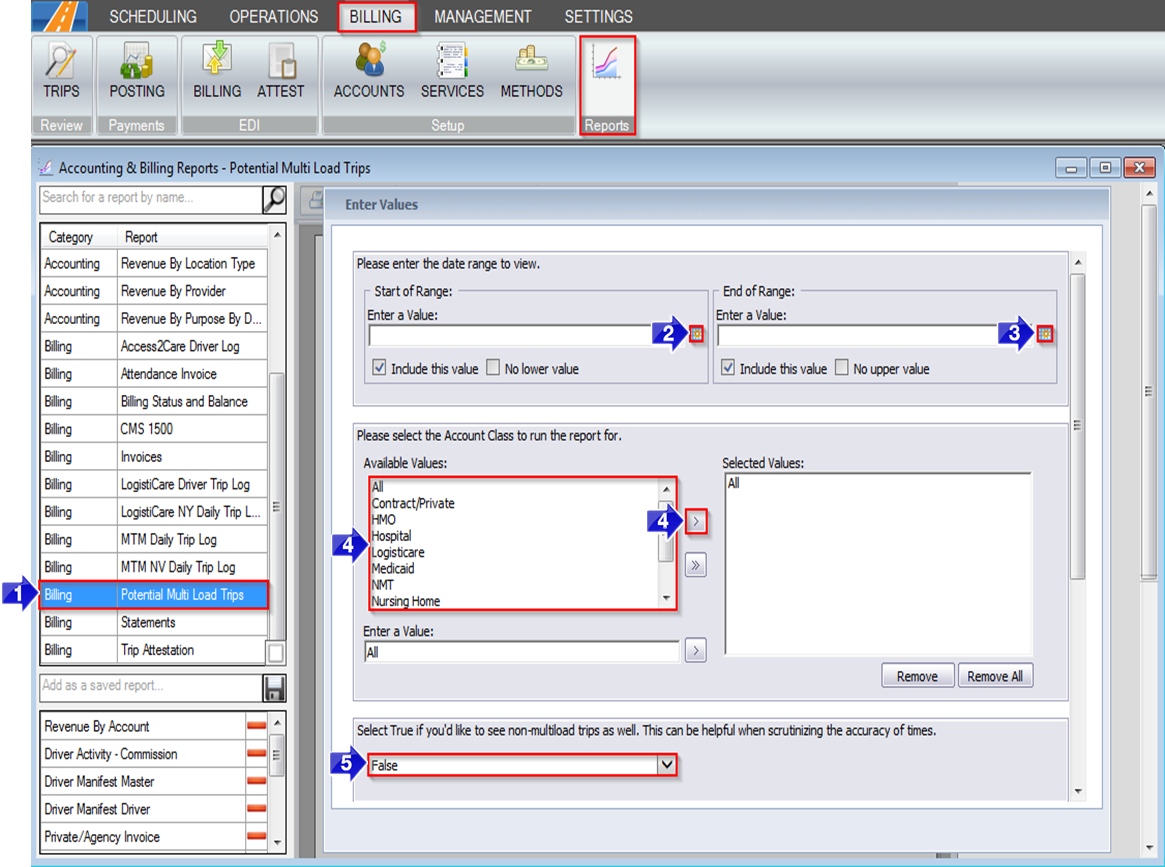Screen dimensions: 1165x867
Task: Select the BILLING tab in the top menu
Action: point(376,16)
